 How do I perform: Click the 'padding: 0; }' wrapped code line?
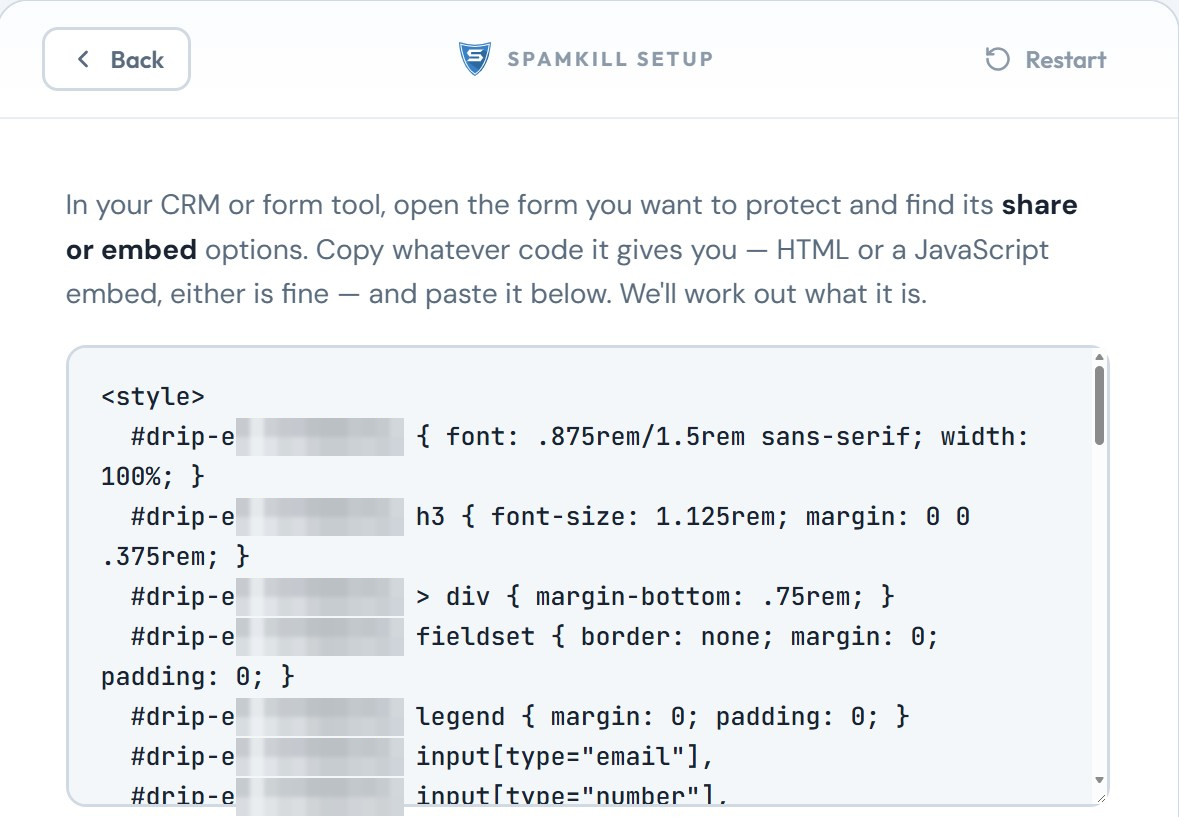[x=198, y=676]
